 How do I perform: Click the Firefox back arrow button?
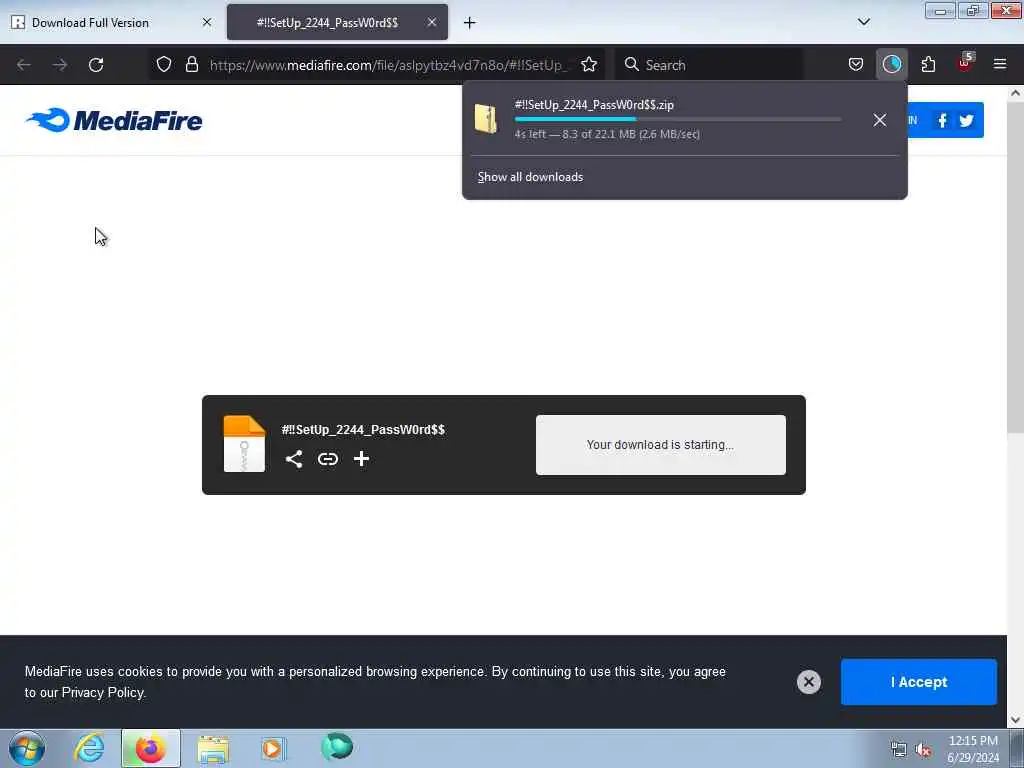pyautogui.click(x=24, y=65)
